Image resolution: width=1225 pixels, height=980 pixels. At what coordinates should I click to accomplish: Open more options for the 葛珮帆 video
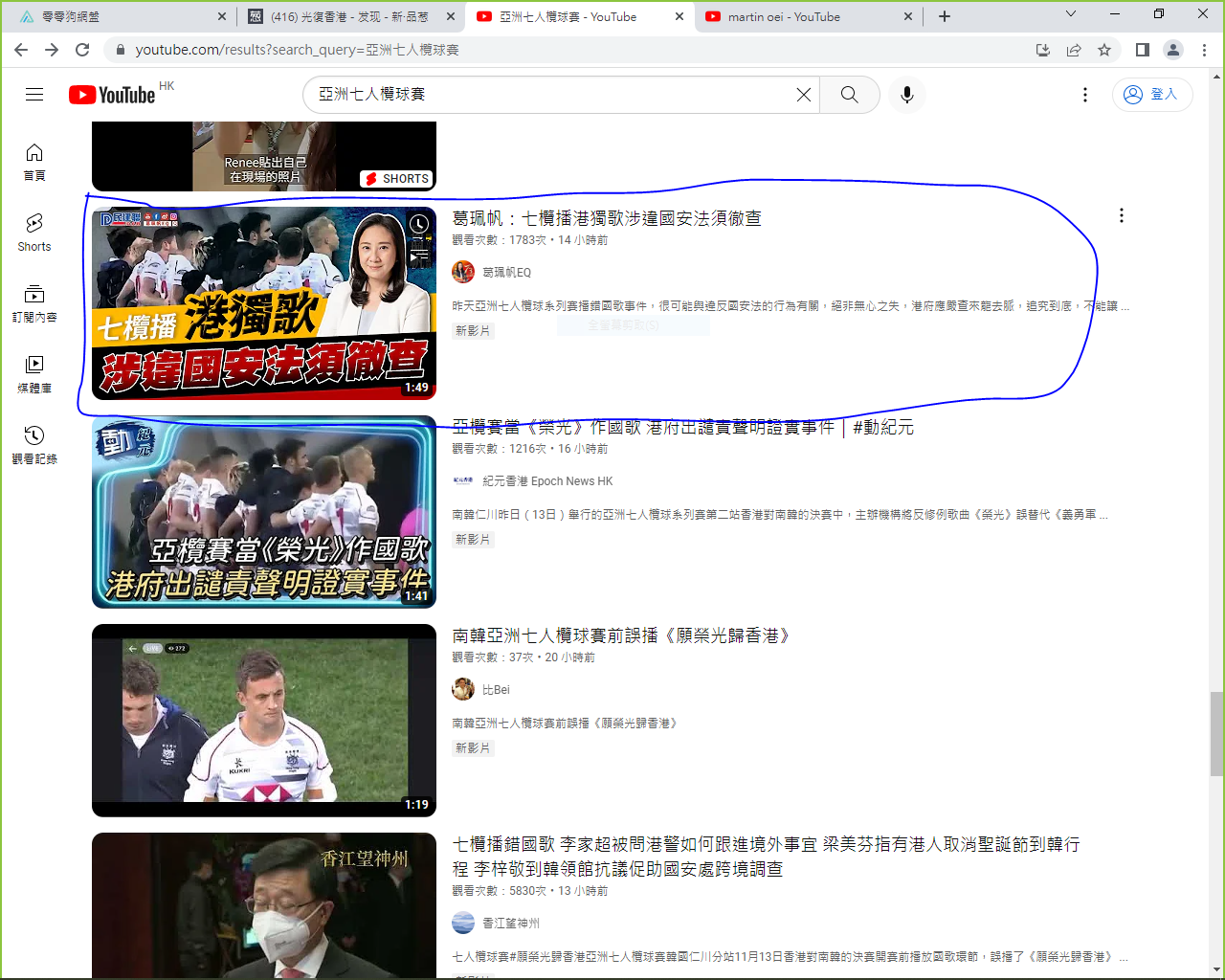(1122, 215)
